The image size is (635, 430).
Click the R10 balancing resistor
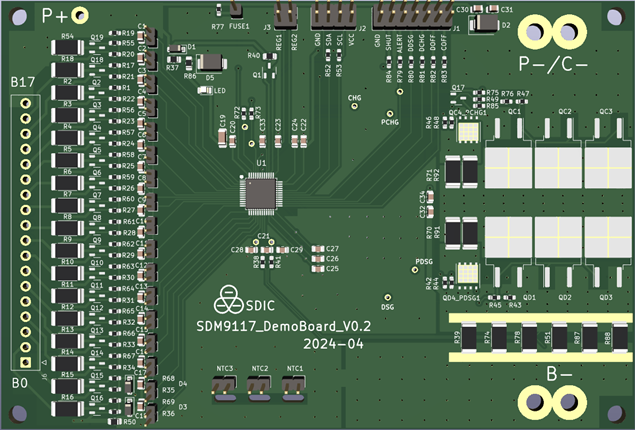coord(67,274)
